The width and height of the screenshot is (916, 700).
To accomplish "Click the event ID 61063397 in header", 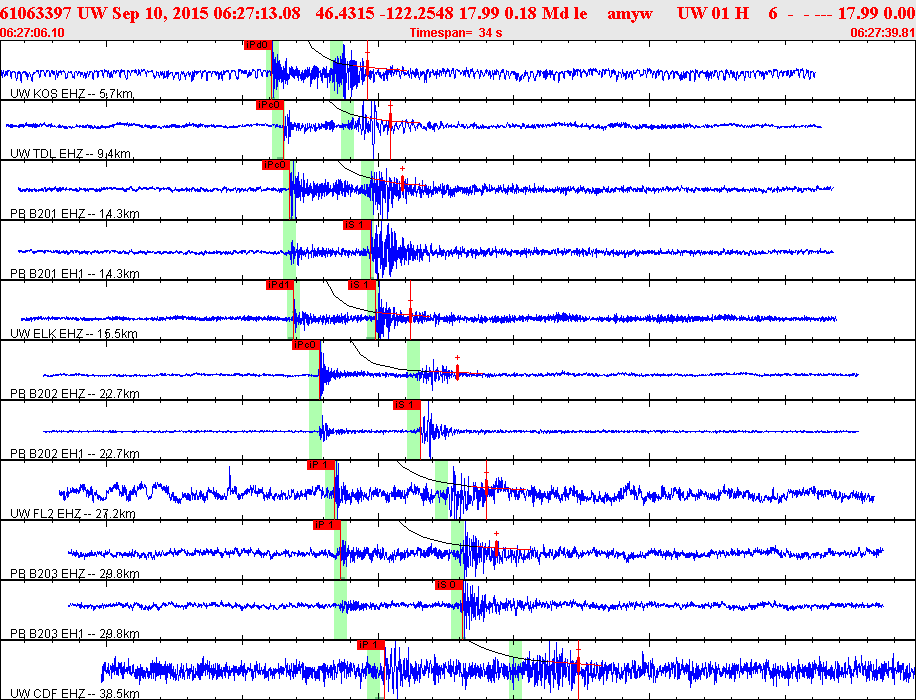I will (37, 13).
